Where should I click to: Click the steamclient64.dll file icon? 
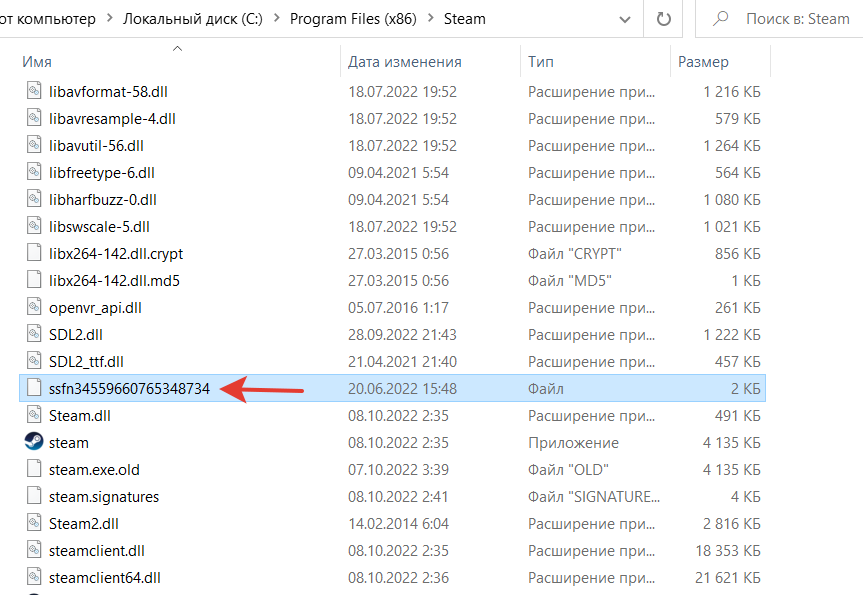[x=34, y=576]
